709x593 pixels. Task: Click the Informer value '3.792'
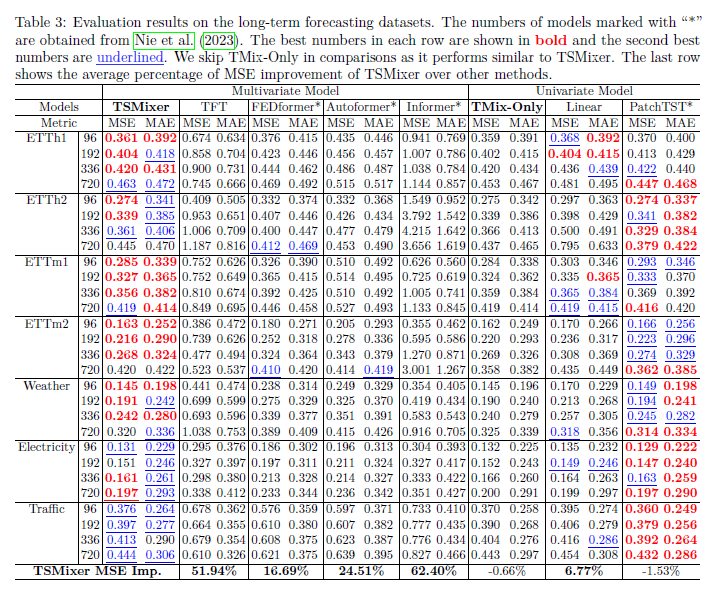(416, 216)
